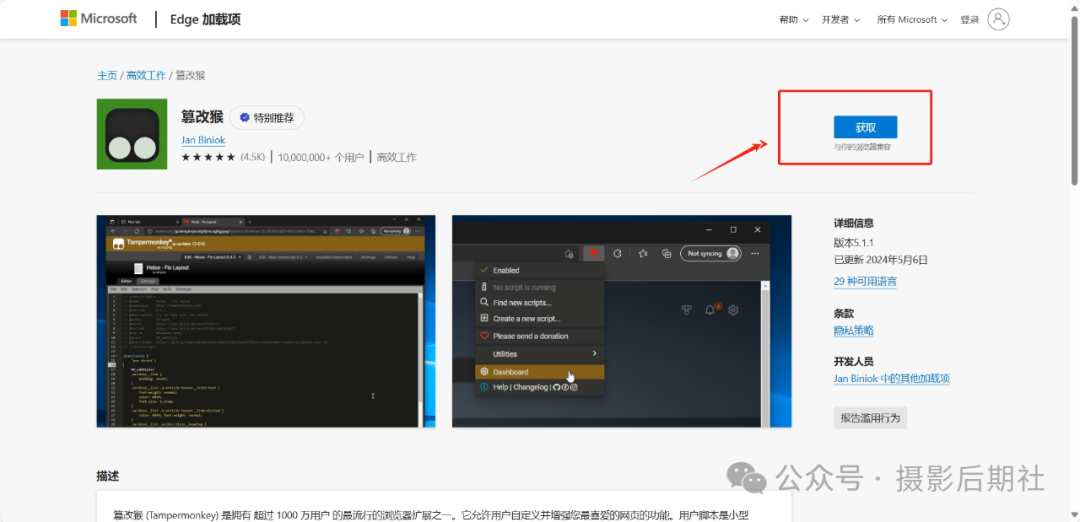The height and width of the screenshot is (522, 1080).
Task: Click the Microsoft logo
Action: click(98, 19)
